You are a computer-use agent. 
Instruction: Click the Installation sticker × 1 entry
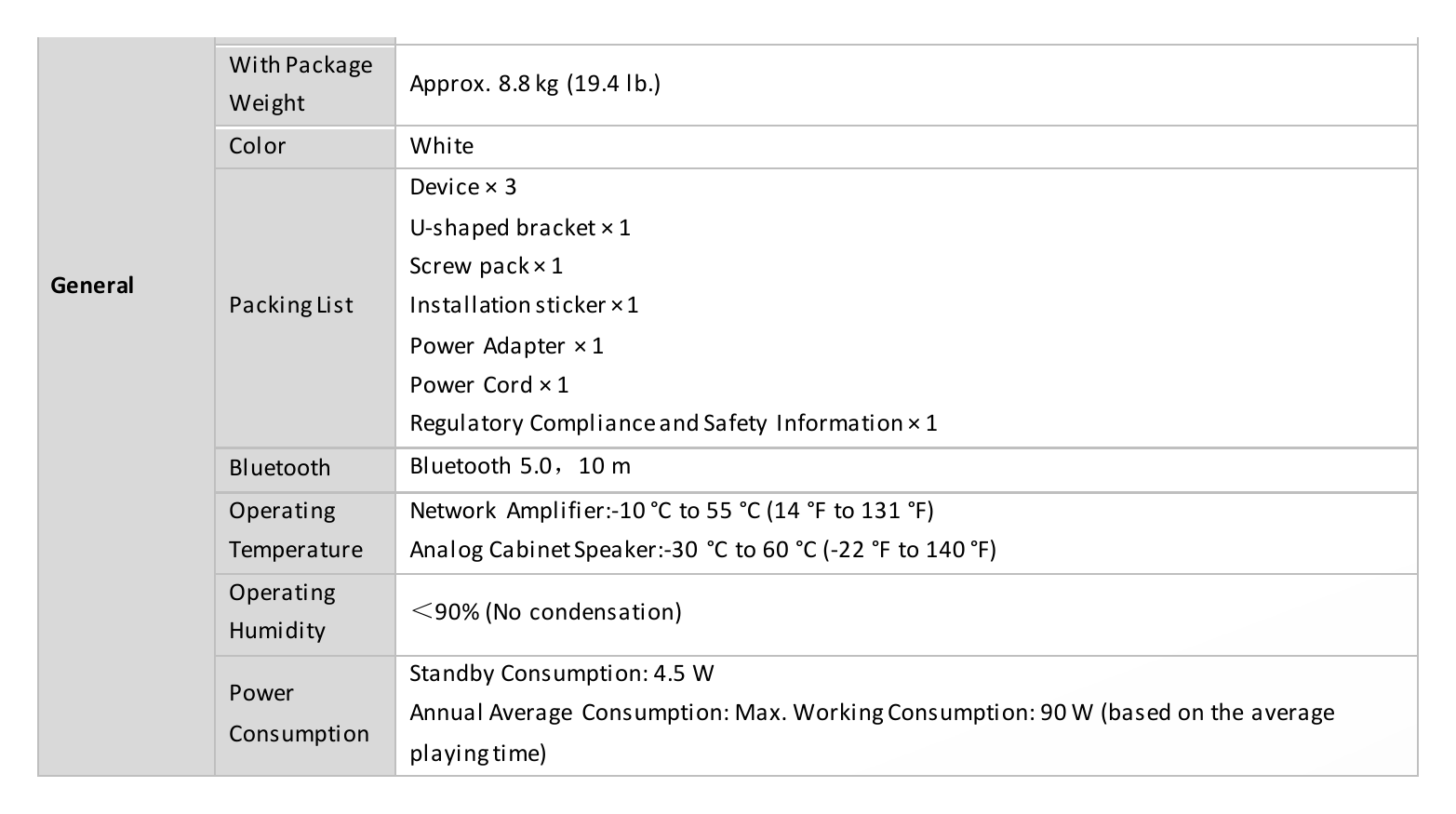[x=524, y=305]
